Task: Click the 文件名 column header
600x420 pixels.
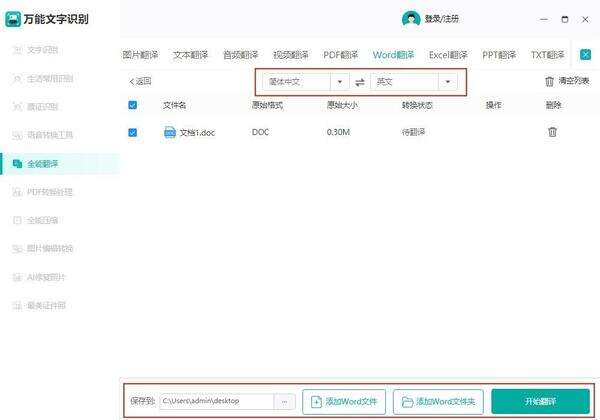Action: tap(174, 105)
